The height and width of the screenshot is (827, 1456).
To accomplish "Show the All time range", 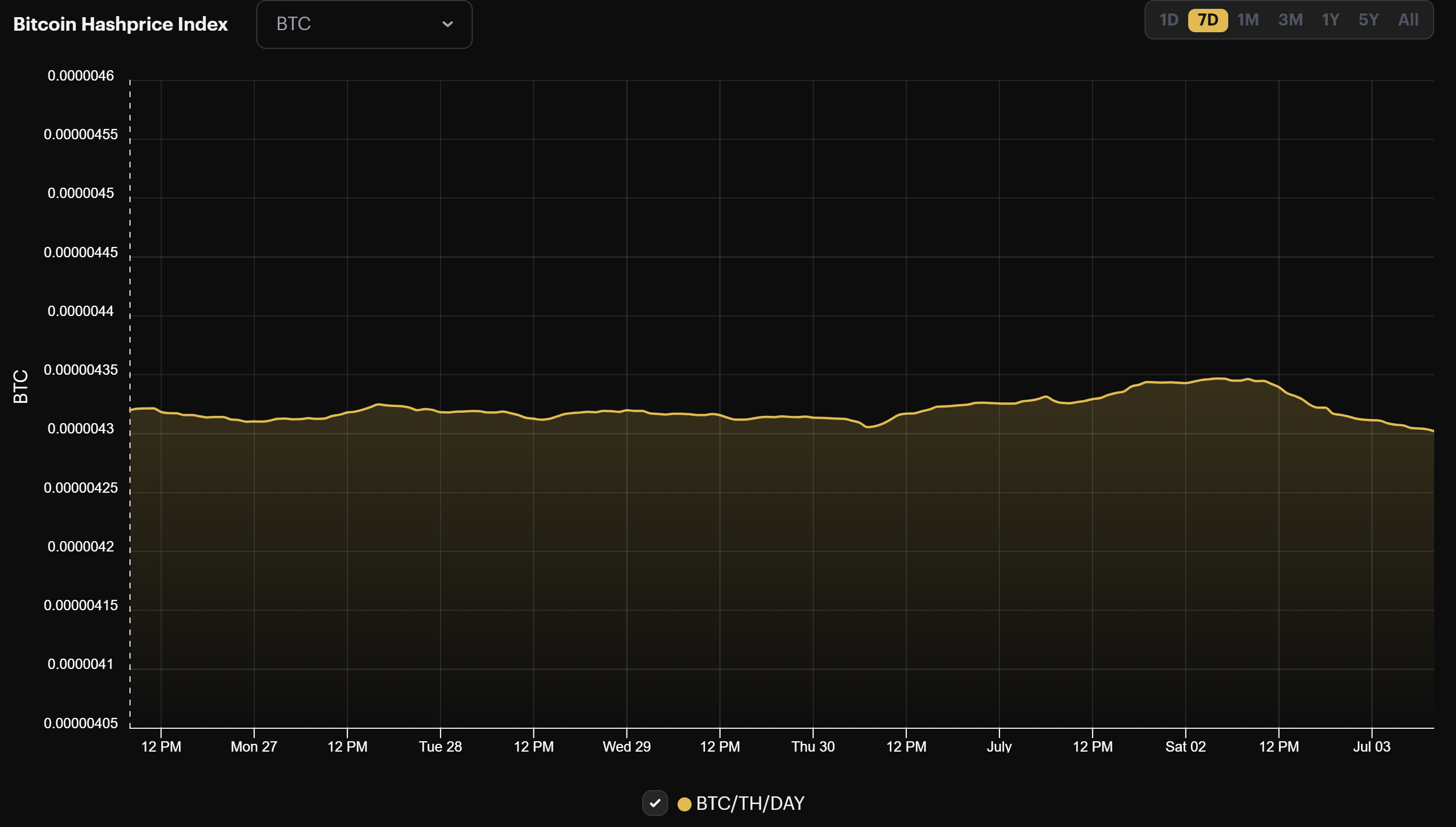I will pyautogui.click(x=1408, y=20).
